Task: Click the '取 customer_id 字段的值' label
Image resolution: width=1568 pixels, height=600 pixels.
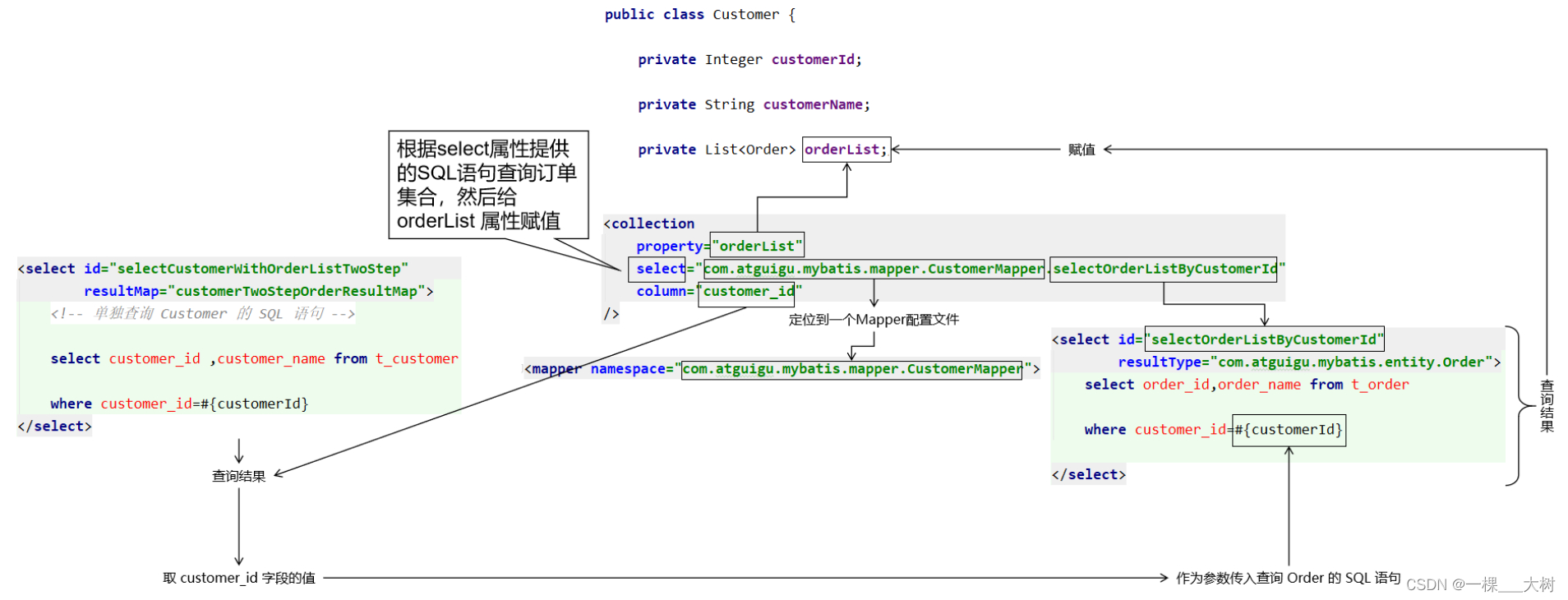Action: (239, 578)
